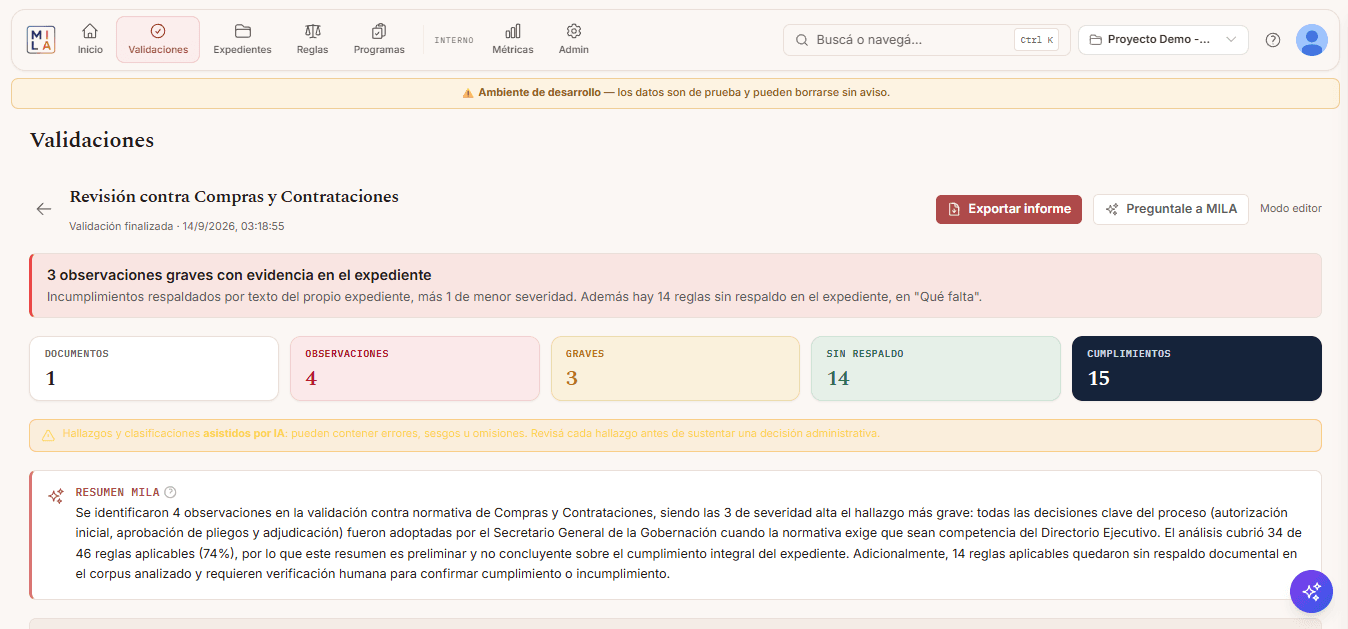
Task: Open the Métricas section
Action: coord(513,40)
